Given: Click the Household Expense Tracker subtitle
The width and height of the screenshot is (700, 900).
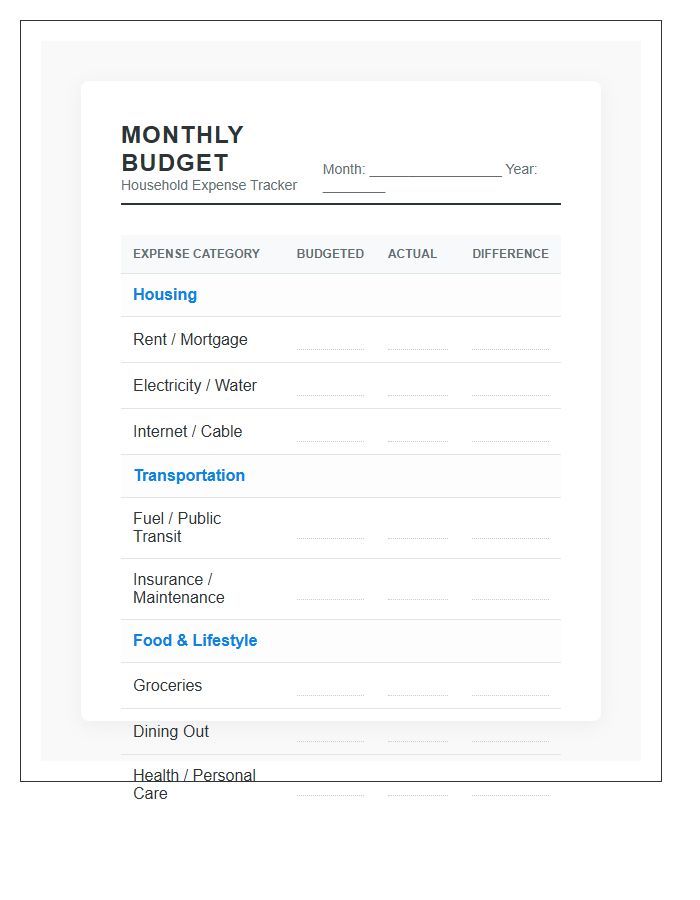Looking at the screenshot, I should coord(209,185).
